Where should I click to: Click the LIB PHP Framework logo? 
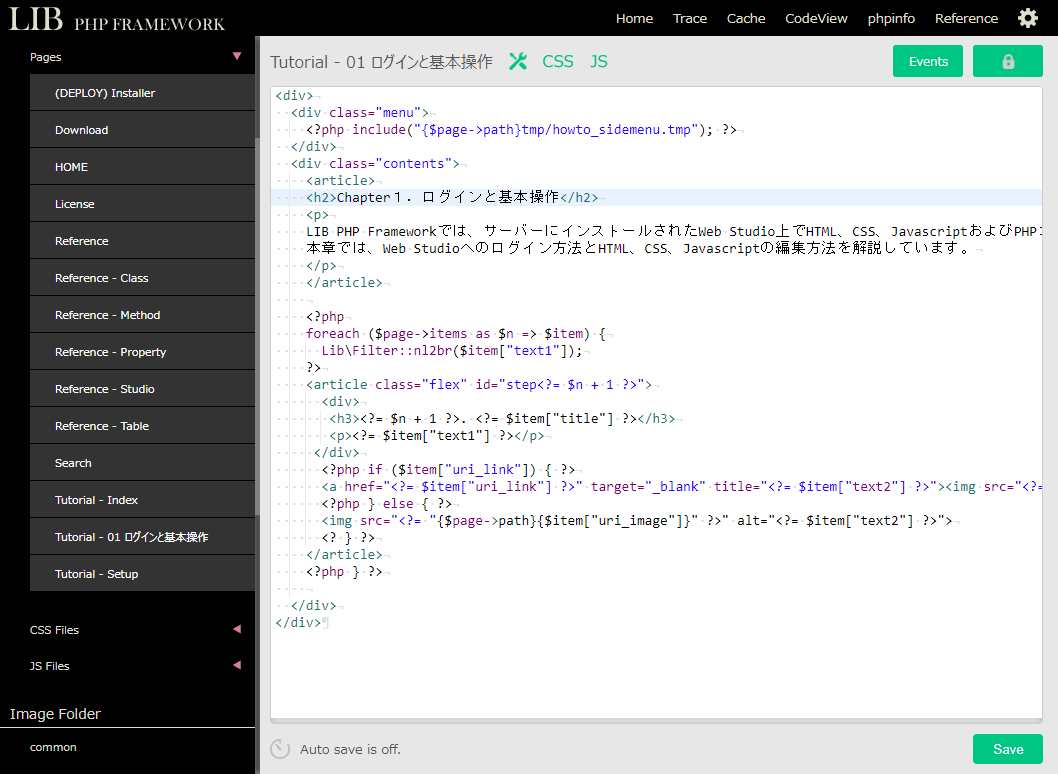click(117, 19)
